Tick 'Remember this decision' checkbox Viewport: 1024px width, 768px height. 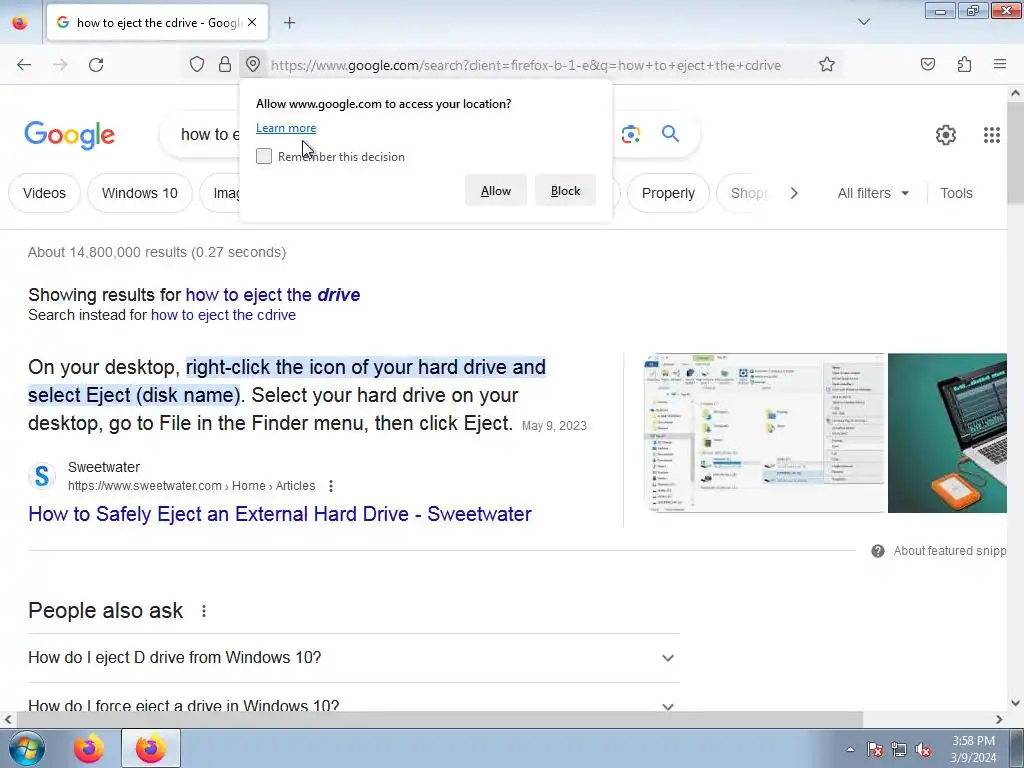264,156
